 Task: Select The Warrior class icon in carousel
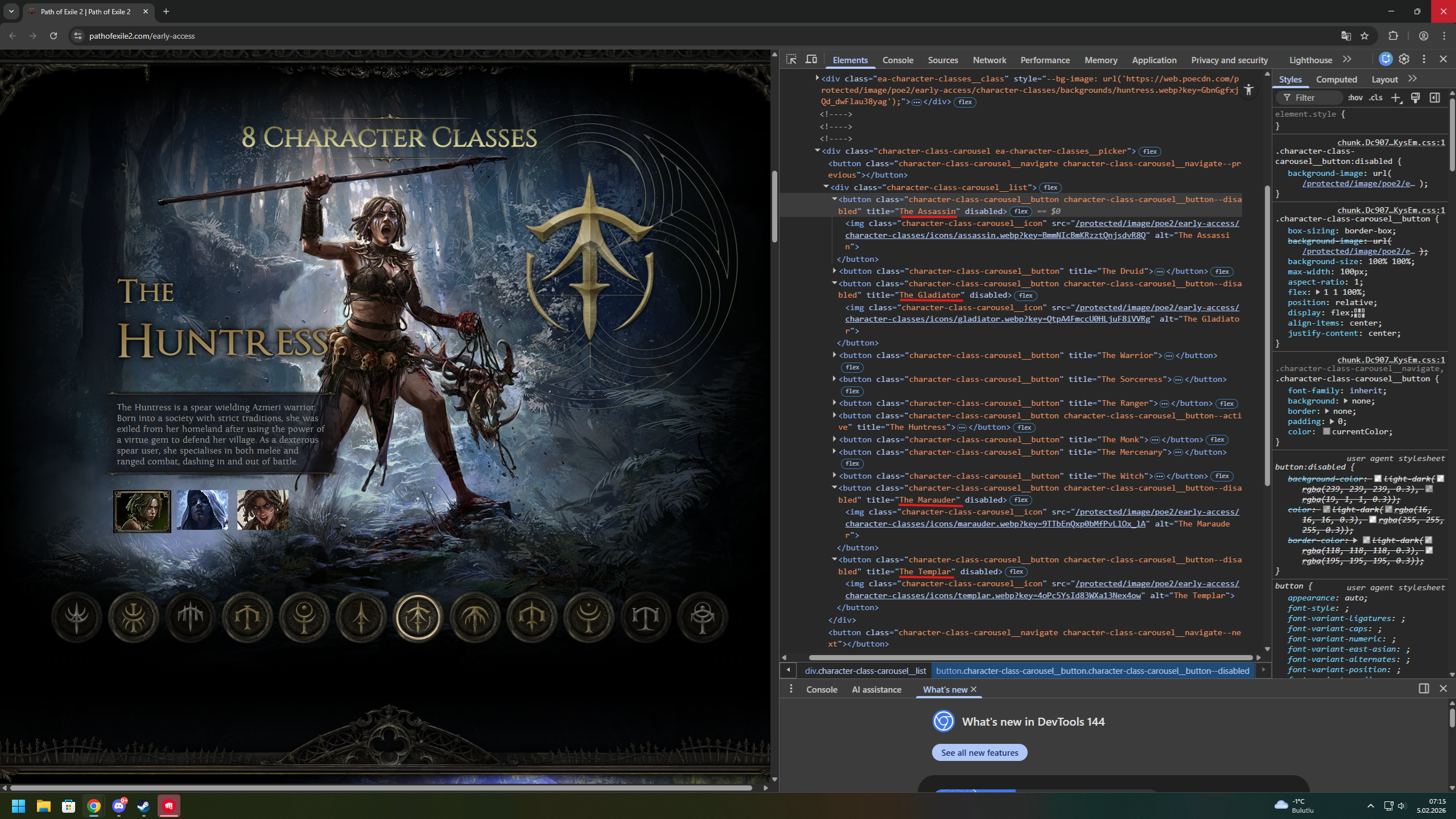coord(248,617)
